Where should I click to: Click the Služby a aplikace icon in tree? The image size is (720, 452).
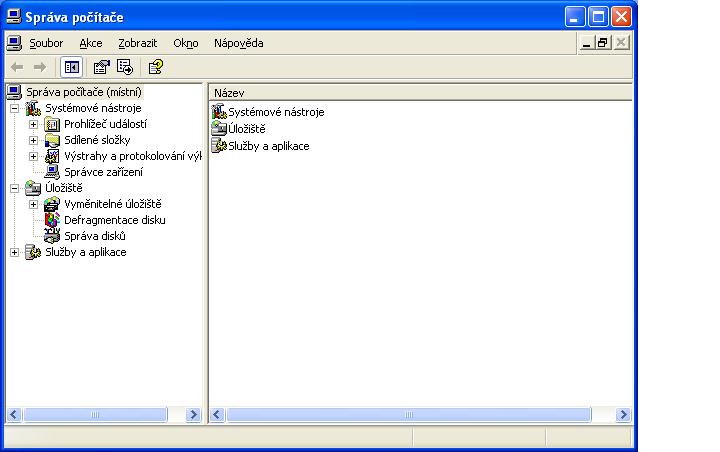coord(33,252)
